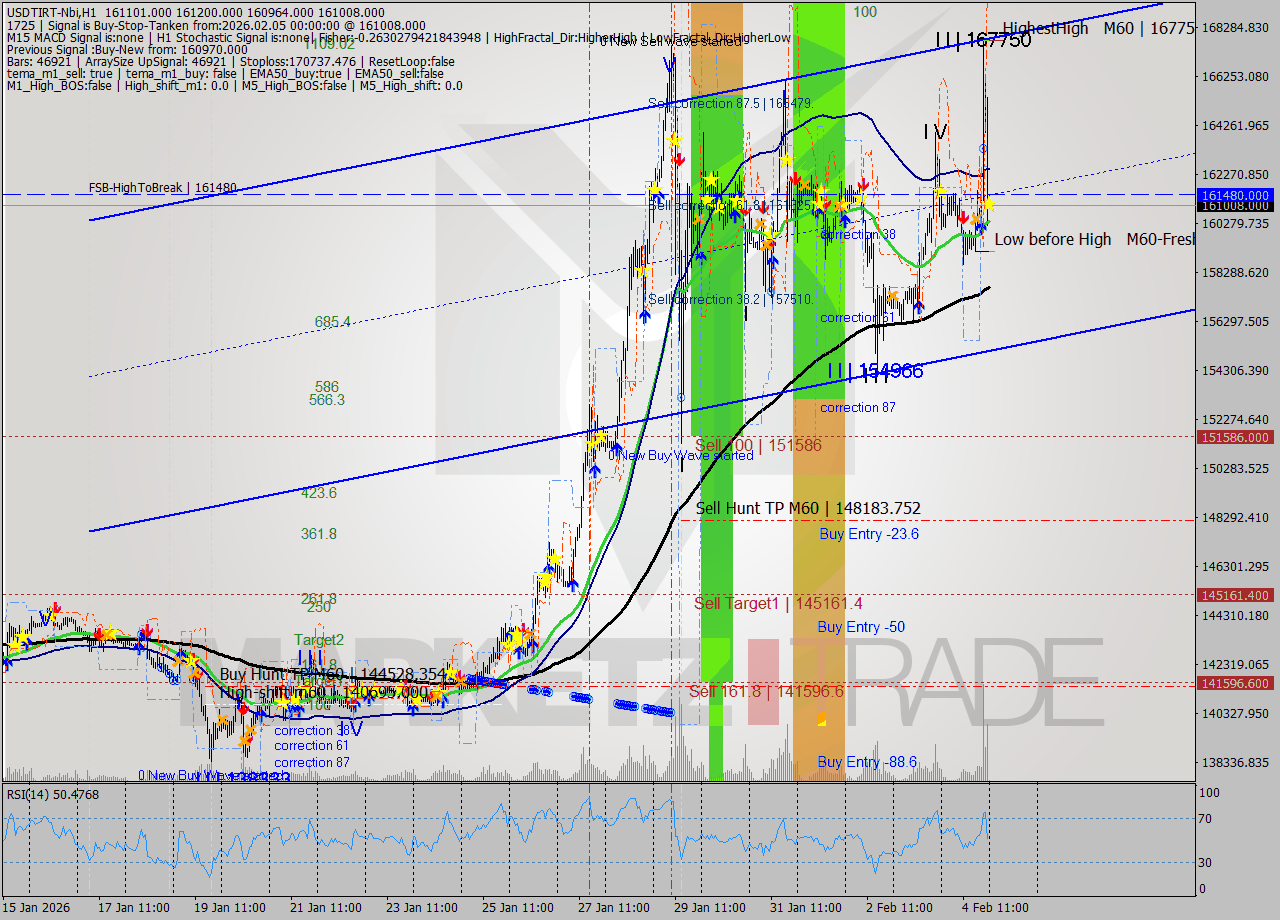Click the New Buy Wave started annotation
This screenshot has height=920, width=1280.
(x=680, y=455)
